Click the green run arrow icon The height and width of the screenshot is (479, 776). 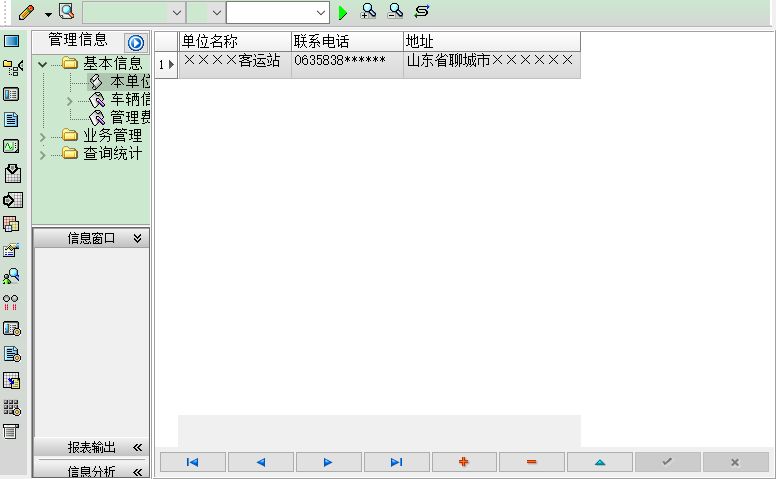pyautogui.click(x=342, y=12)
